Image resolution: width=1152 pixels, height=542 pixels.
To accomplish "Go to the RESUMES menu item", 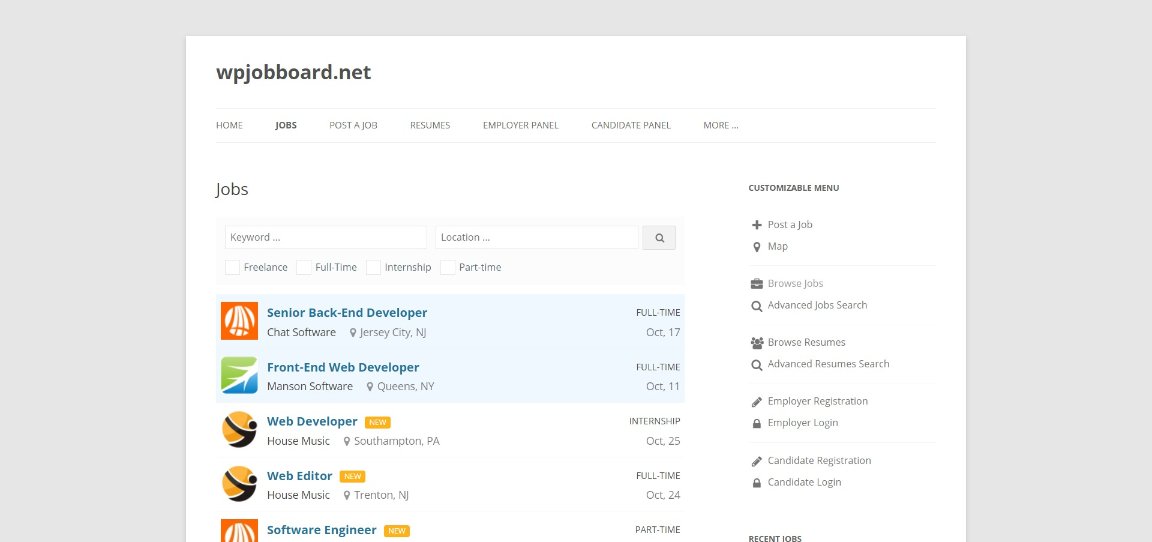I will tap(430, 126).
